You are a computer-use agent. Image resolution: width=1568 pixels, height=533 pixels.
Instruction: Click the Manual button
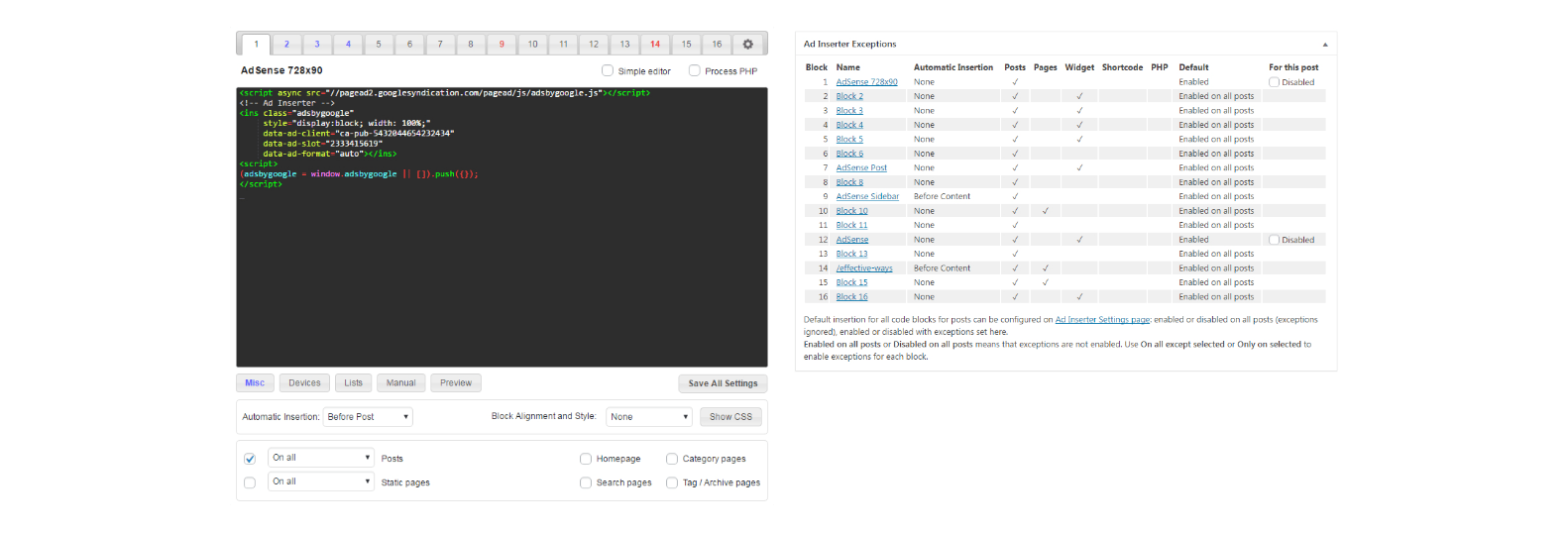point(401,382)
